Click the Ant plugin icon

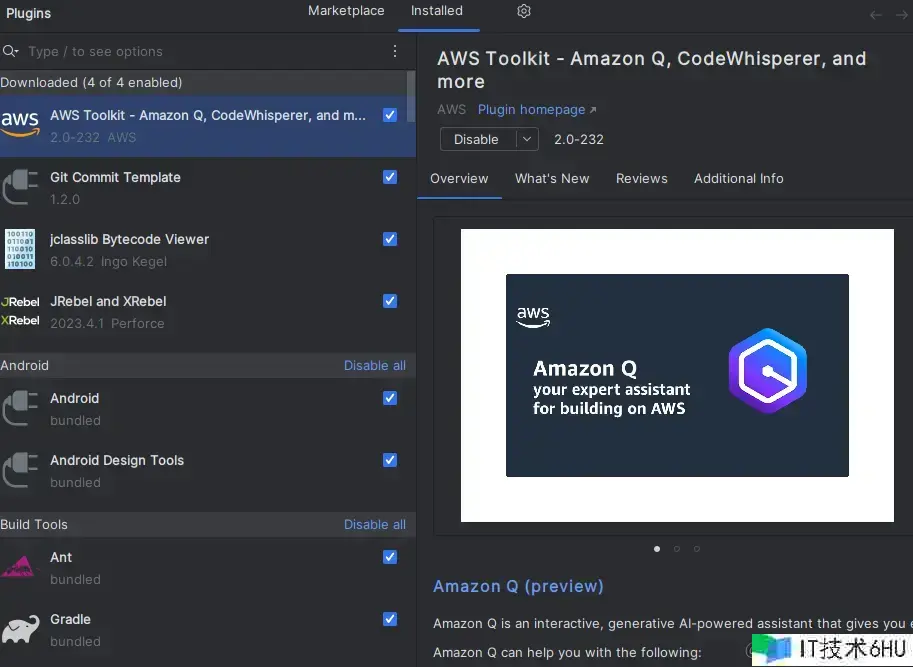point(20,567)
